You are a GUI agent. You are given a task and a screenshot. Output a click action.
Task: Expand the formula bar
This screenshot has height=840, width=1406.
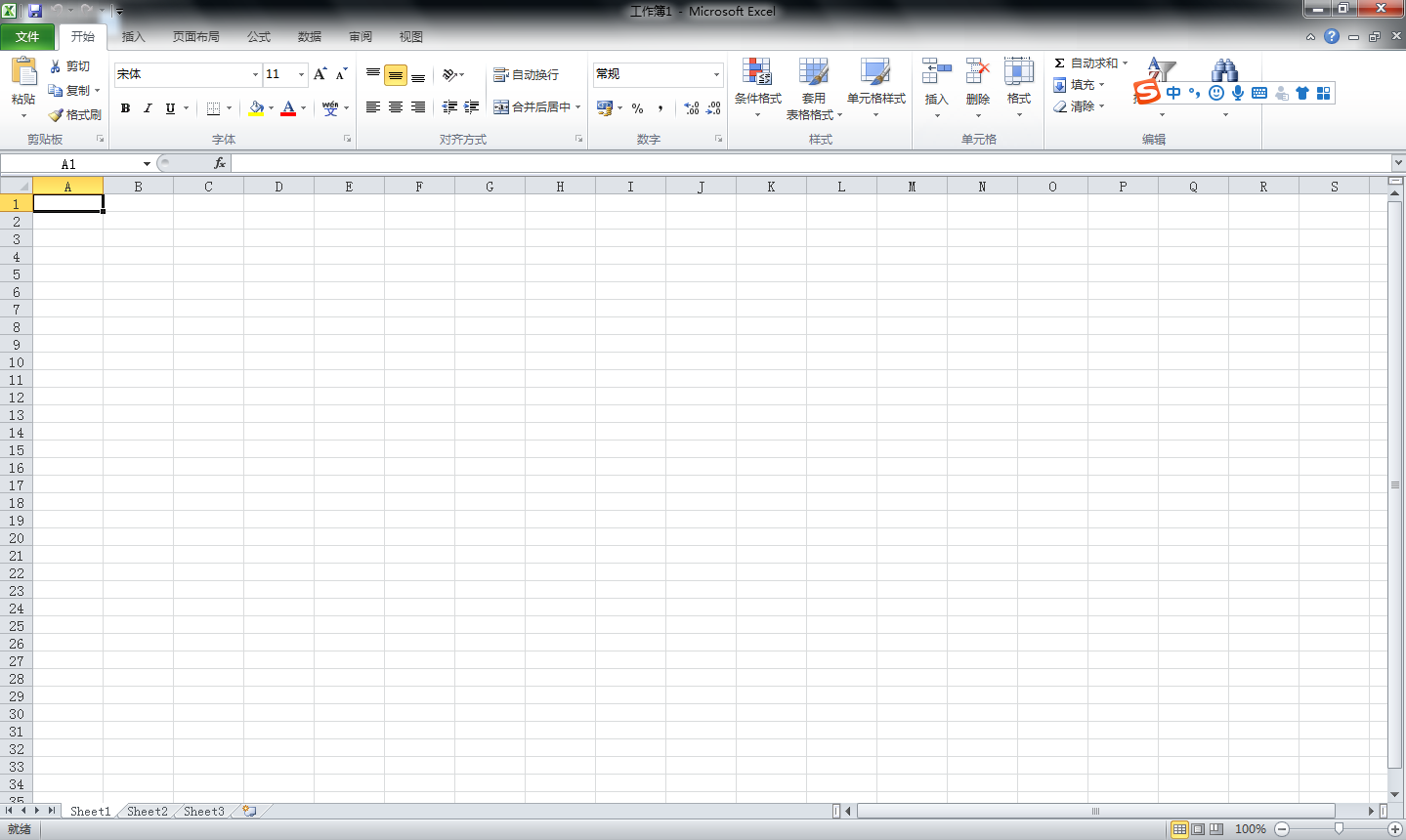(1398, 163)
